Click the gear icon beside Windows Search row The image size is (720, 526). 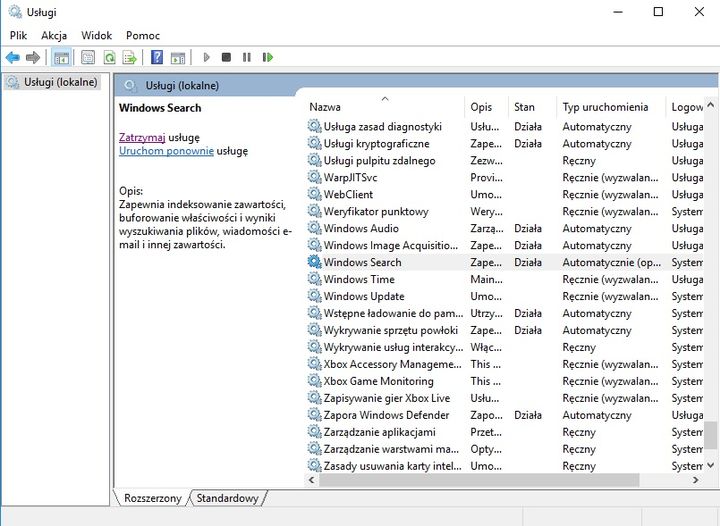(315, 262)
